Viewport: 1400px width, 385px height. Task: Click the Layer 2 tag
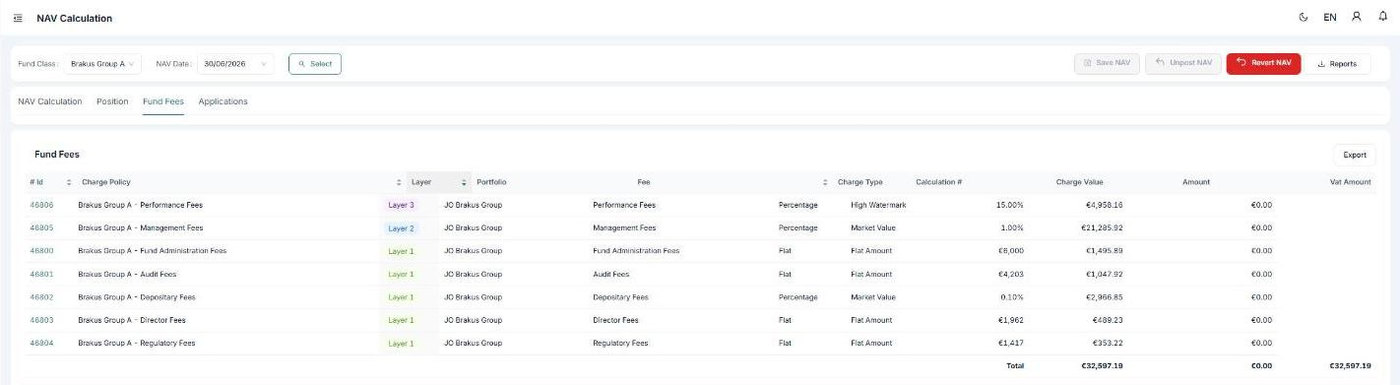[x=401, y=228]
